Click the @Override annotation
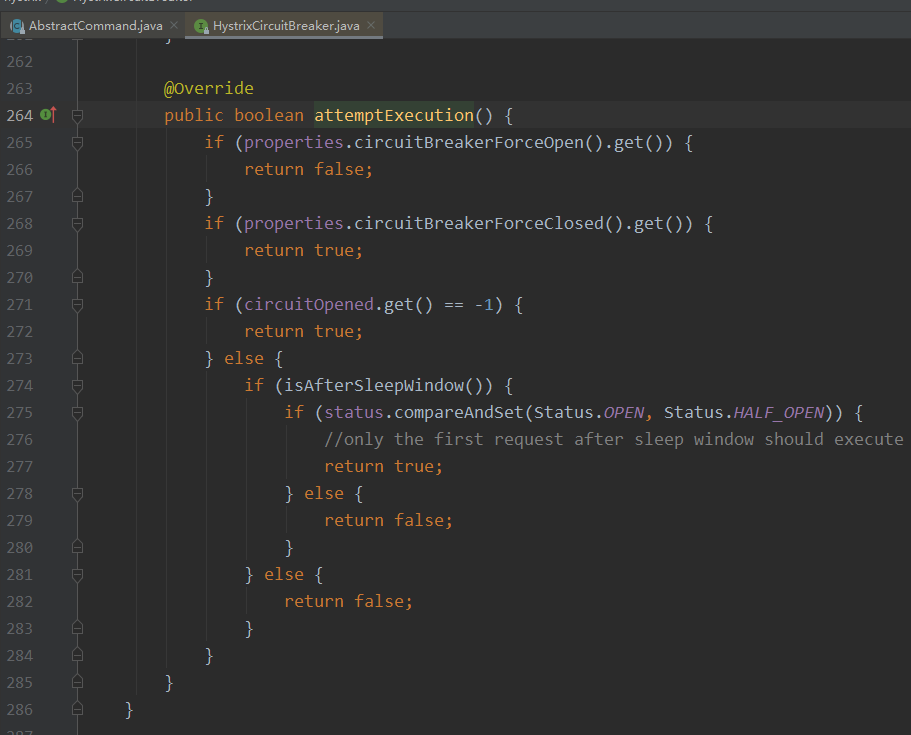Image resolution: width=911 pixels, height=735 pixels. click(x=209, y=88)
